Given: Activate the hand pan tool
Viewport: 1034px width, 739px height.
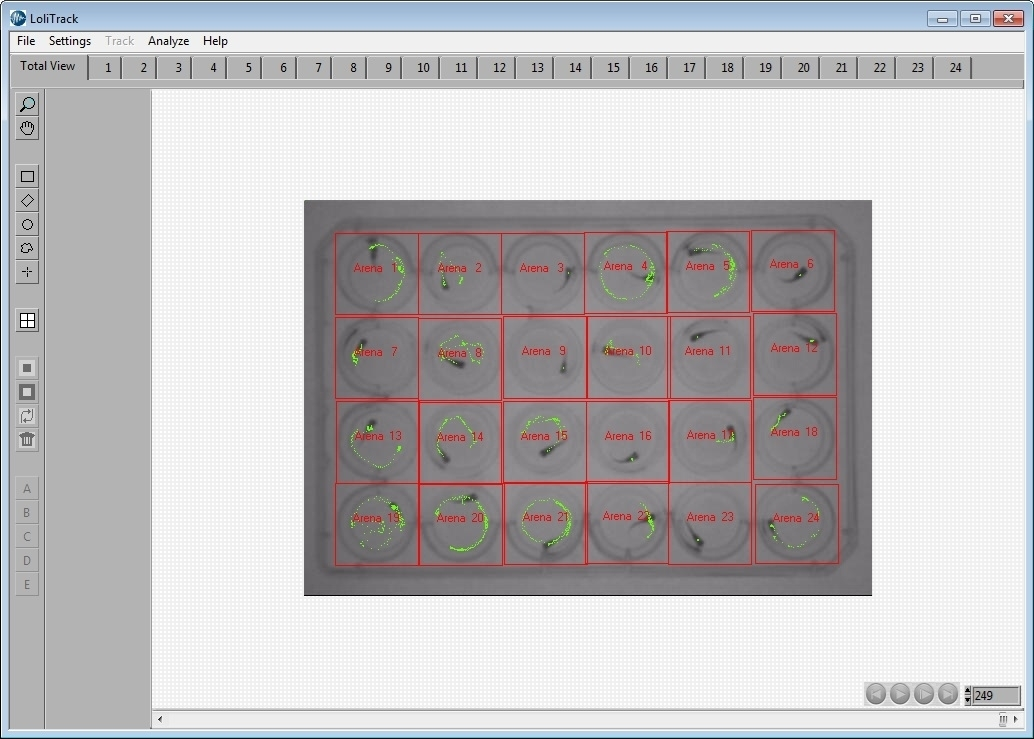Looking at the screenshot, I should pos(27,128).
